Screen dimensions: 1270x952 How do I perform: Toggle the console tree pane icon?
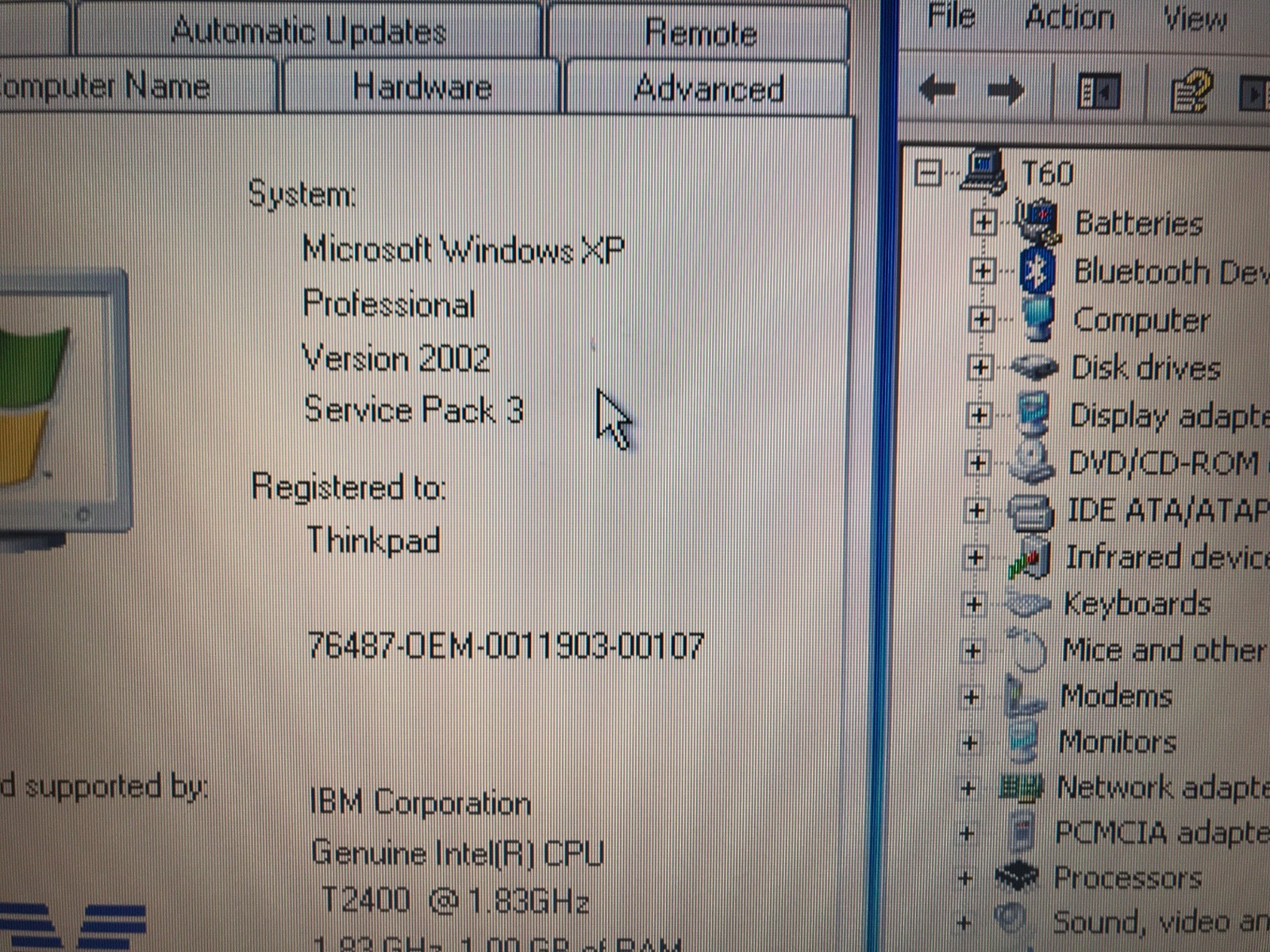click(x=1099, y=93)
